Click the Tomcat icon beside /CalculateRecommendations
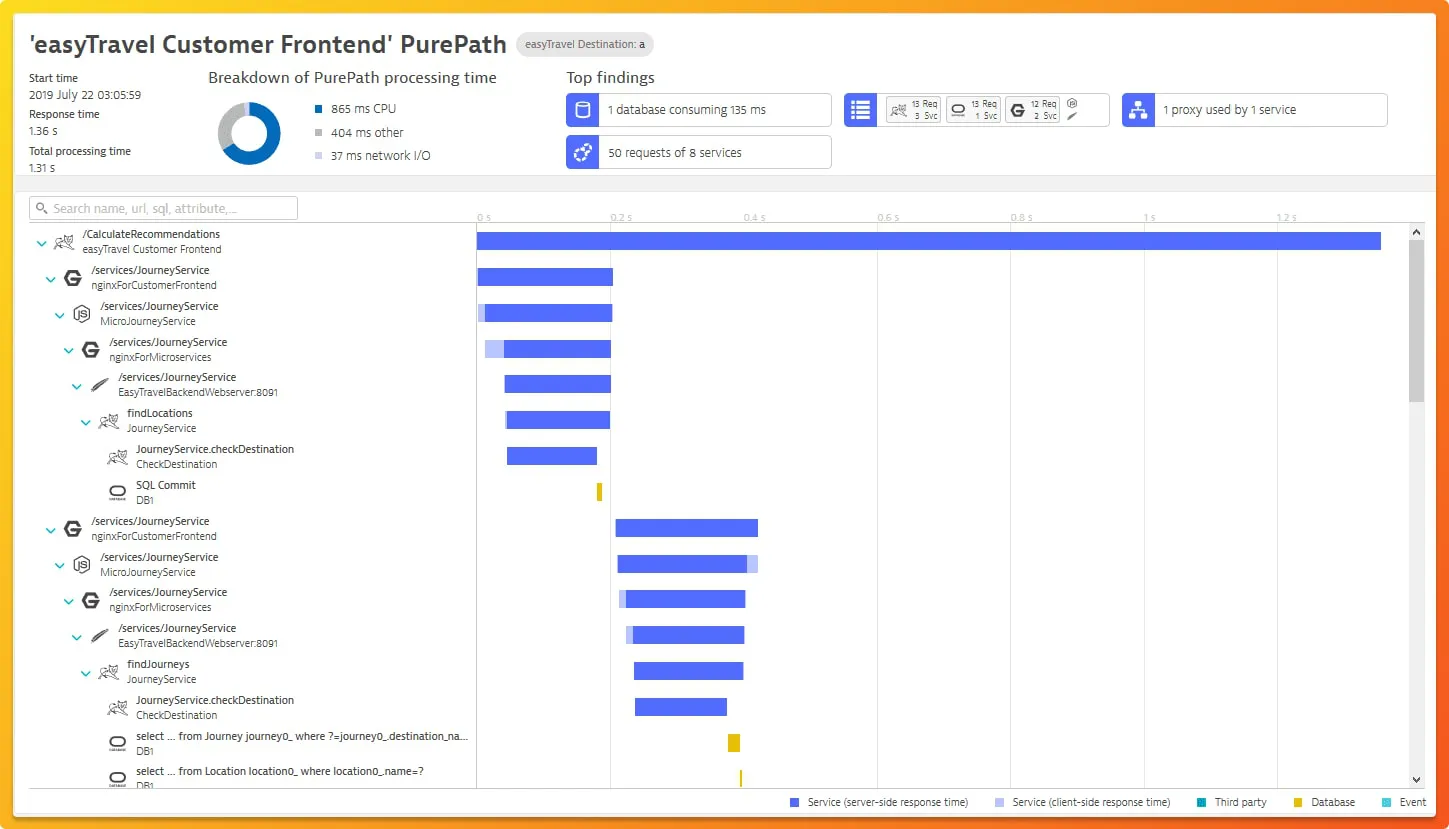This screenshot has height=829, width=1449. pyautogui.click(x=64, y=242)
